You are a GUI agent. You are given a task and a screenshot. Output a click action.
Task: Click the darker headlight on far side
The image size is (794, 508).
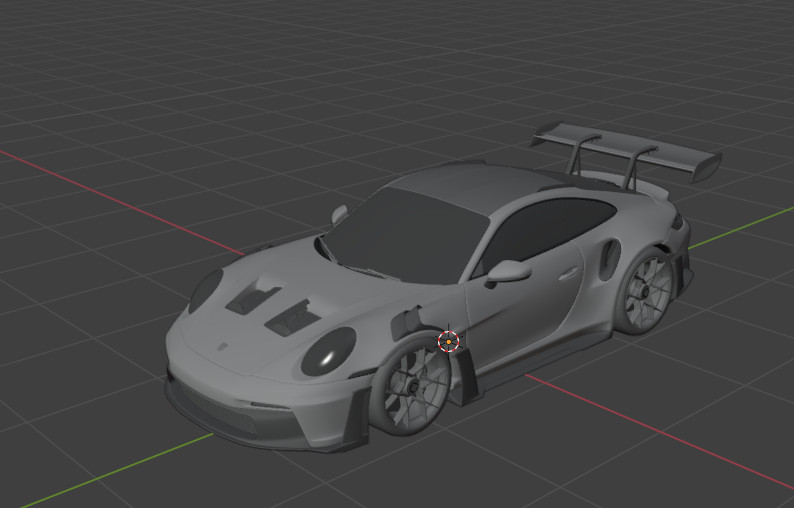(206, 291)
